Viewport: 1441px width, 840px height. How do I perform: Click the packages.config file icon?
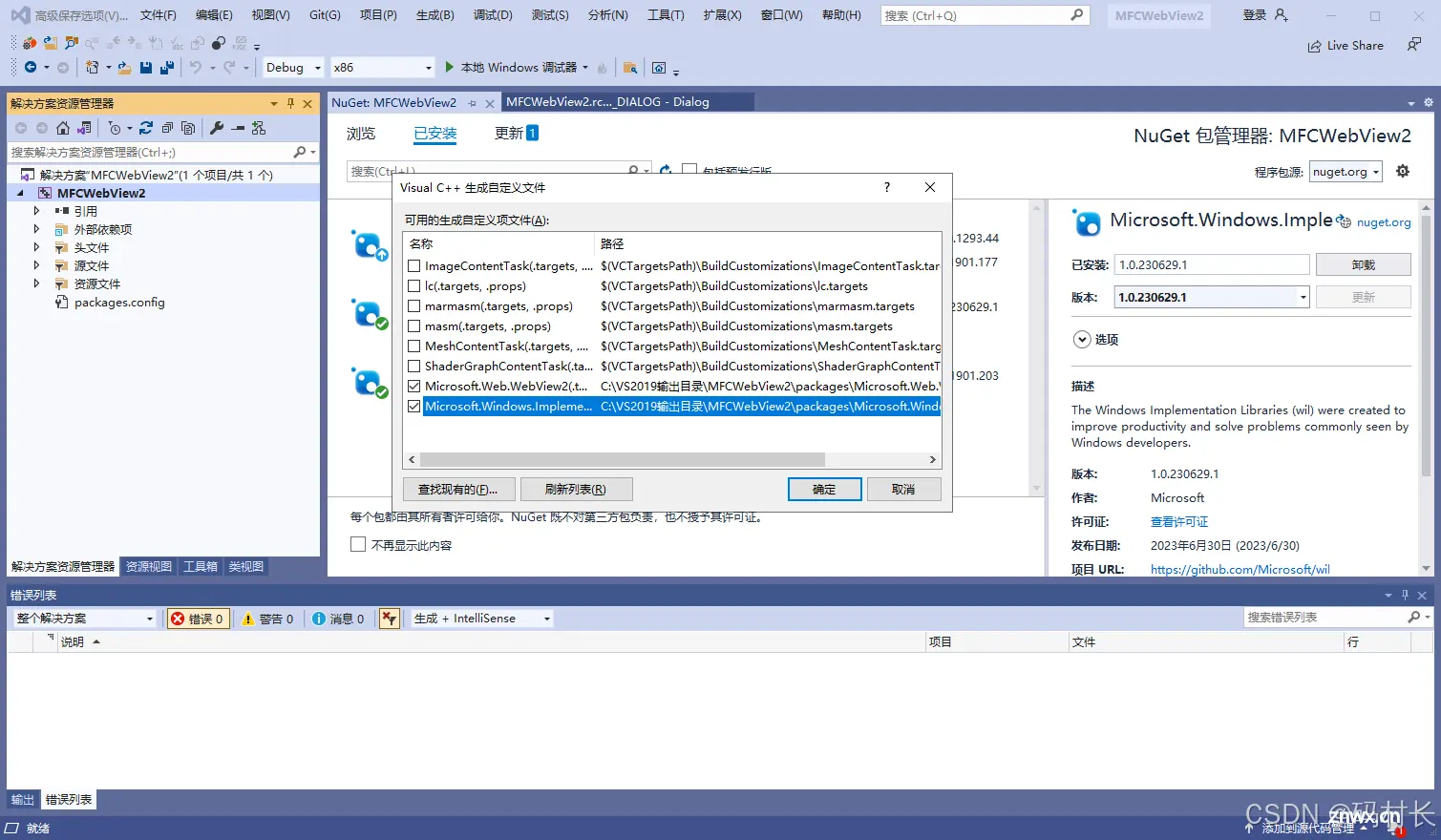[62, 303]
